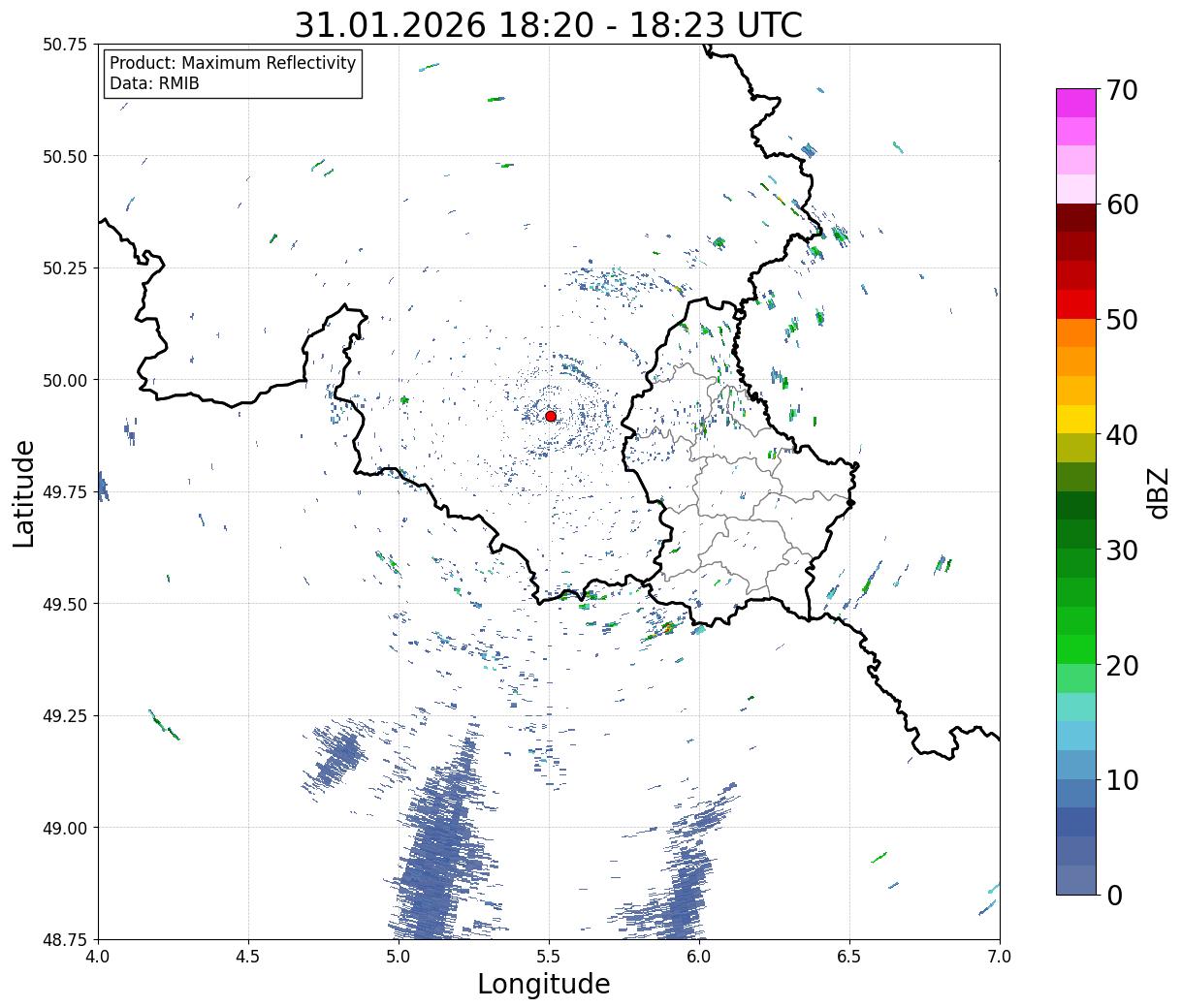Click the latitude tick label '48.75'

65,939
